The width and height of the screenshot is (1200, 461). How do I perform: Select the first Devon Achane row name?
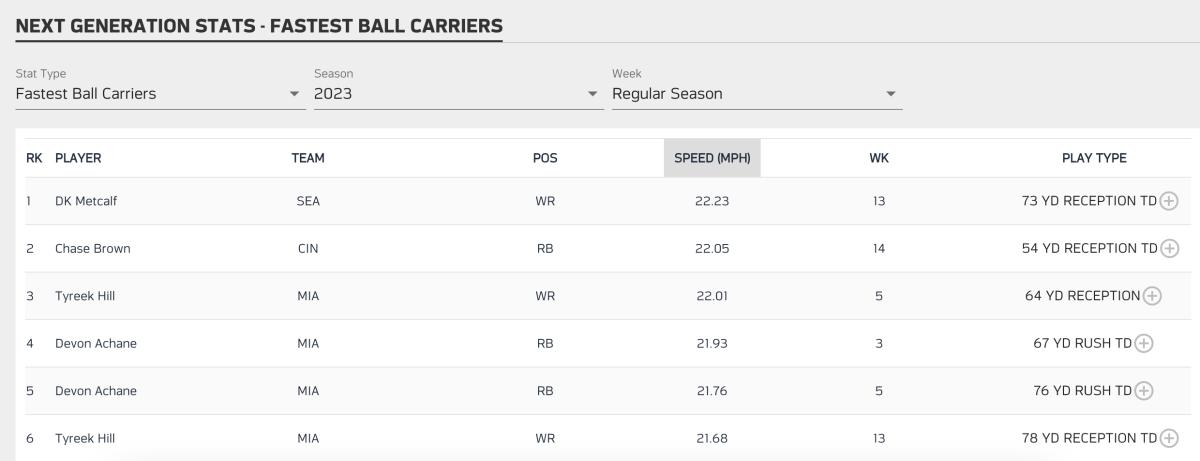(x=95, y=343)
